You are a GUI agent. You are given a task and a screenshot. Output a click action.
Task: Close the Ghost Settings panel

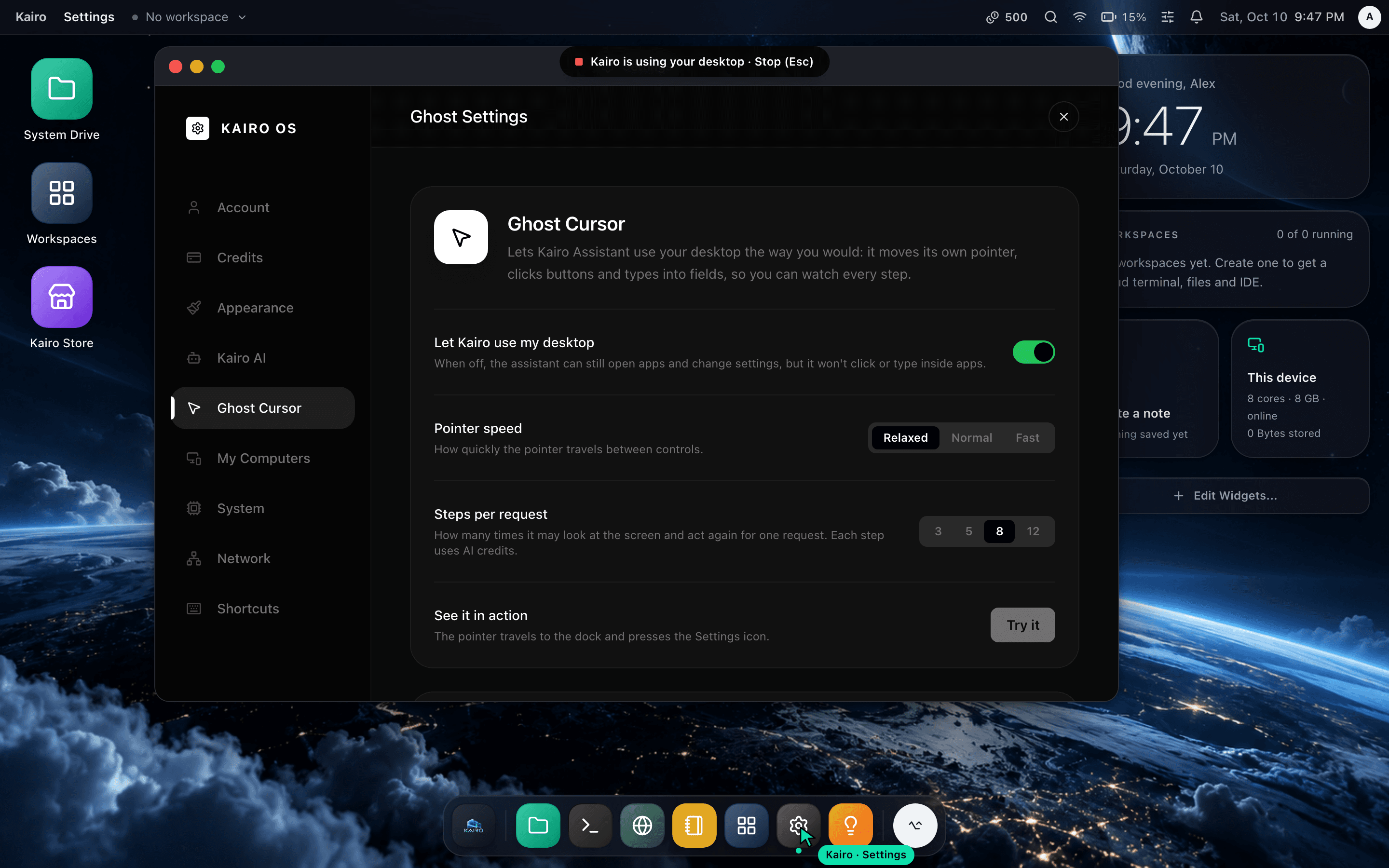(1063, 117)
